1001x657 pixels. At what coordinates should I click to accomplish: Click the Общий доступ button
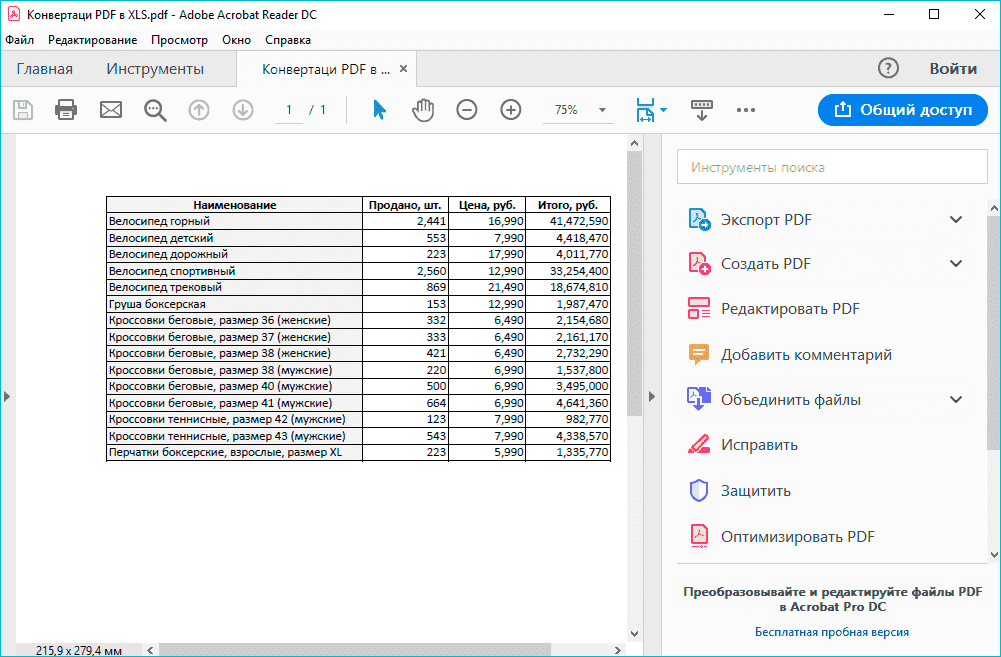pyautogui.click(x=902, y=110)
